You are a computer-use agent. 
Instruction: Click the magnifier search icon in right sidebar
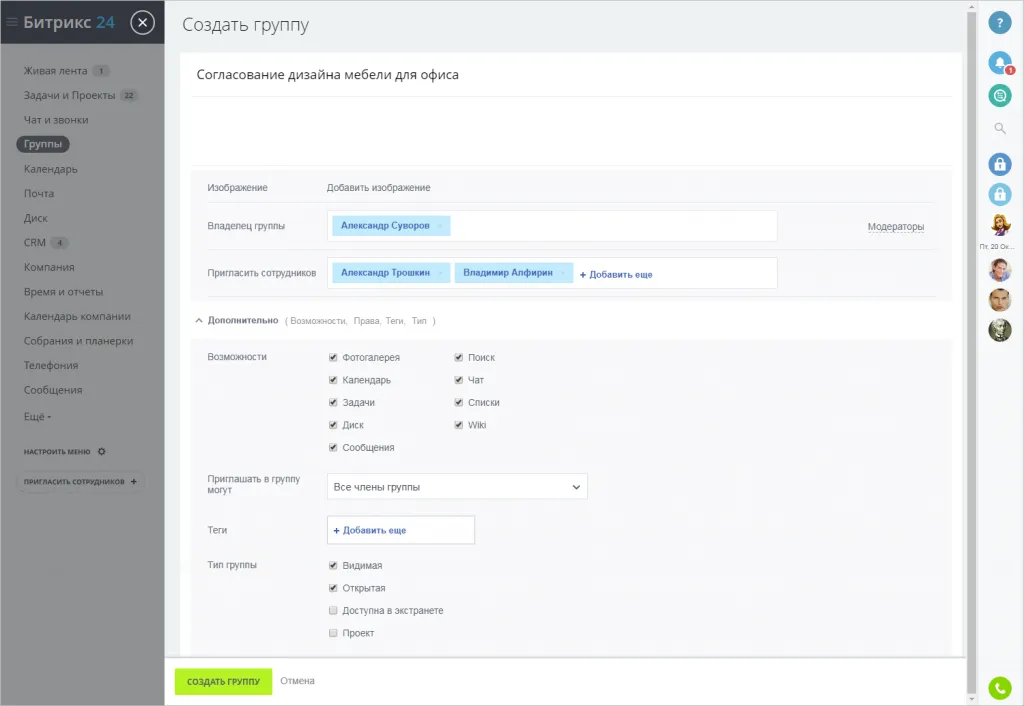[1000, 129]
